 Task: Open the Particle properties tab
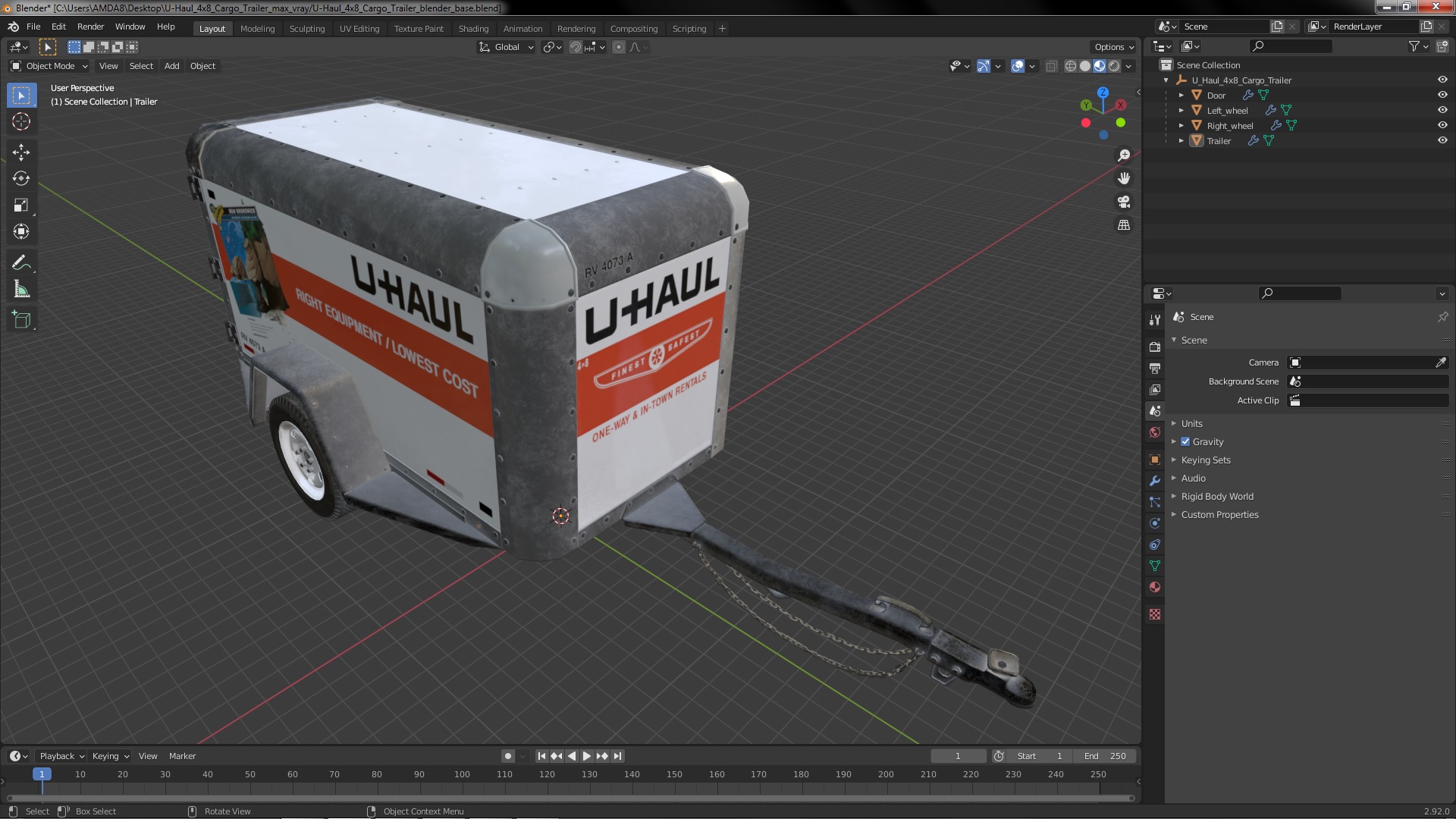pyautogui.click(x=1155, y=502)
